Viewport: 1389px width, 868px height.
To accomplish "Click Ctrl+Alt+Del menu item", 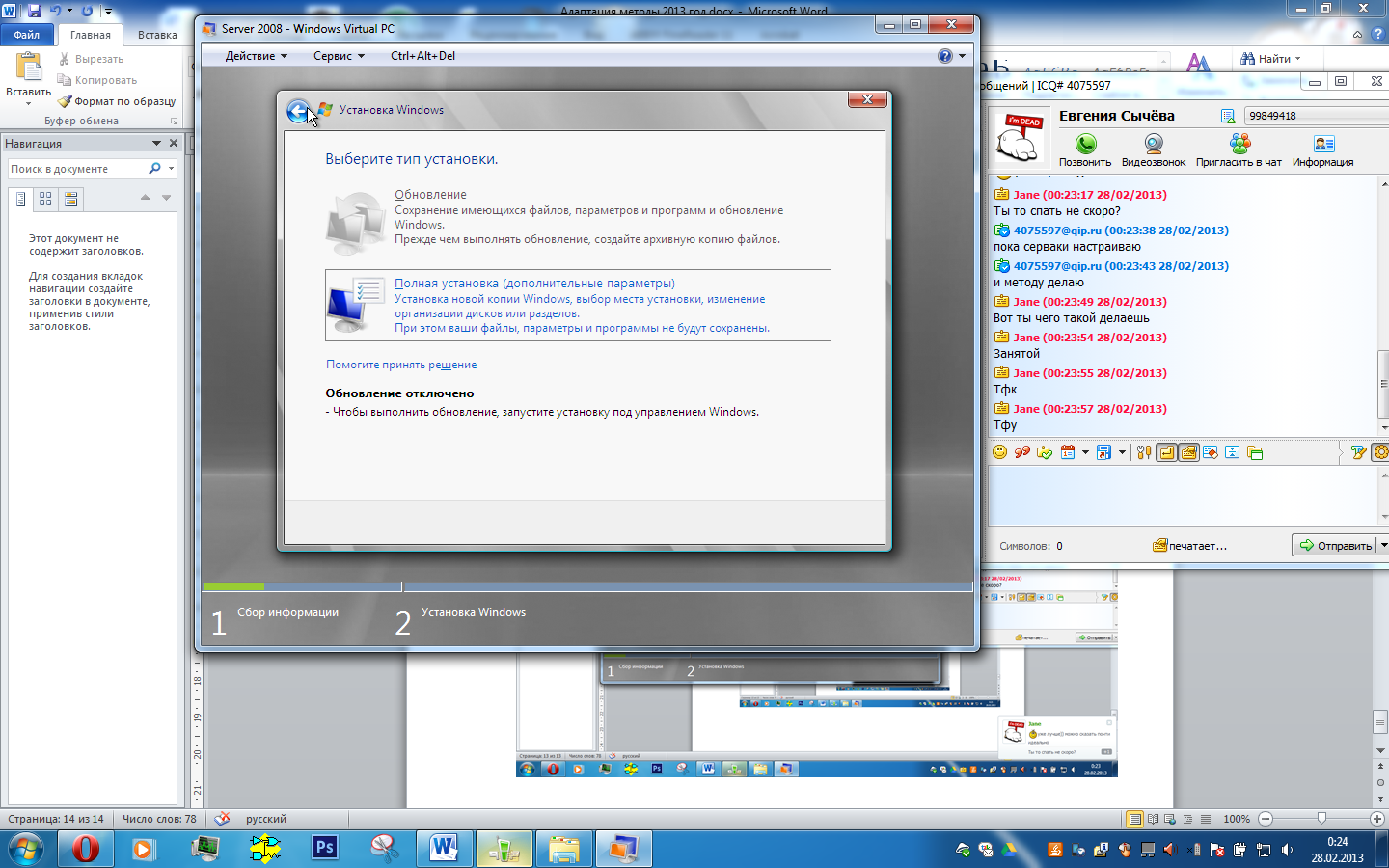I will [422, 56].
